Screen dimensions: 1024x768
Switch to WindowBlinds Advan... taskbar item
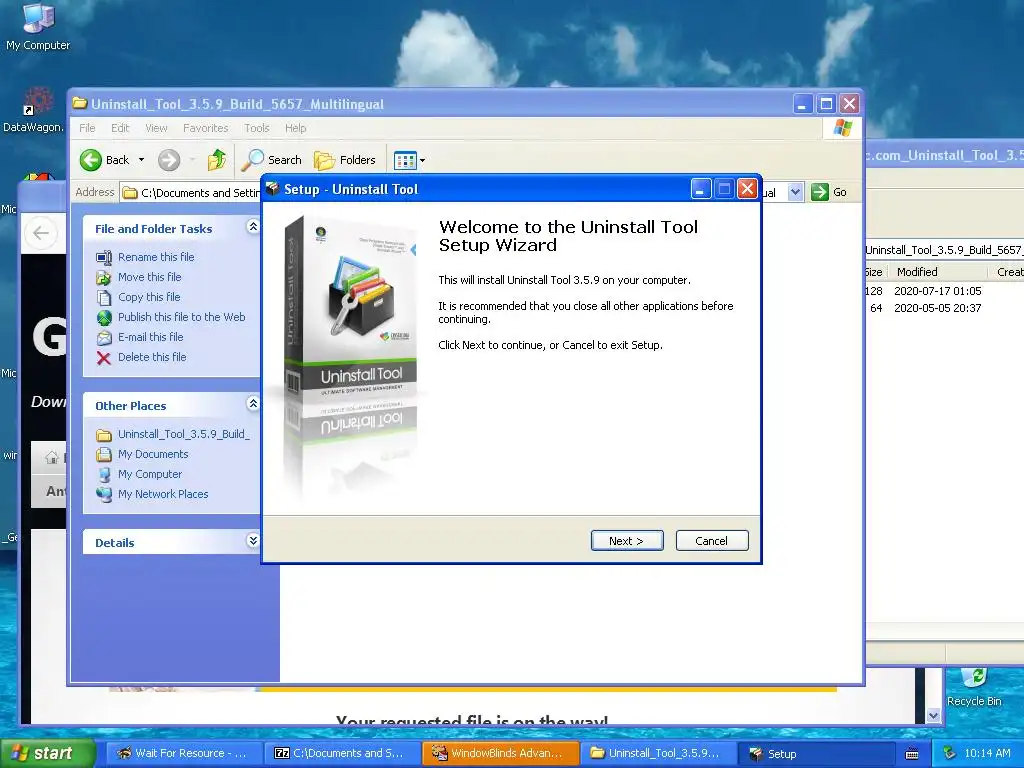point(500,753)
